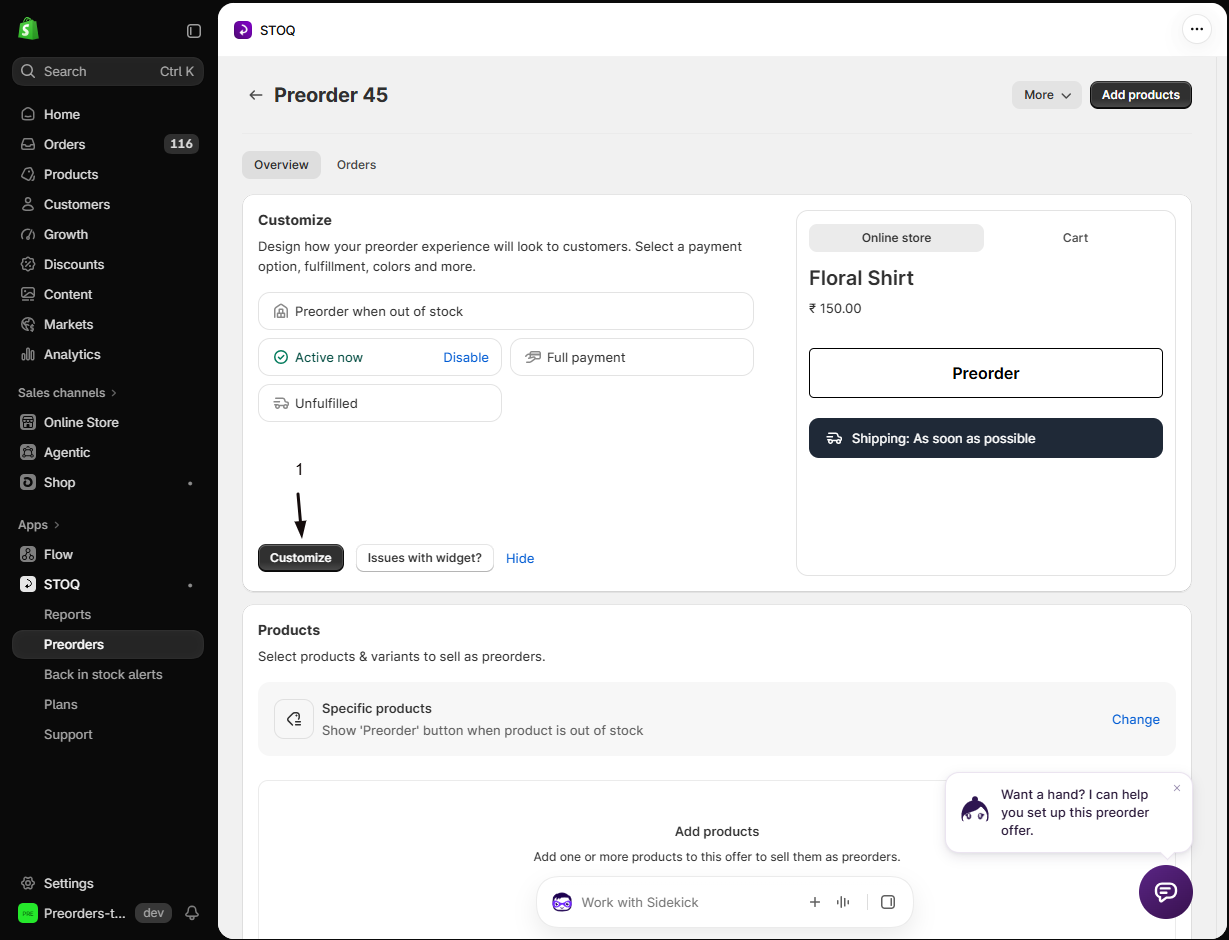Image resolution: width=1229 pixels, height=940 pixels.
Task: Click the Change link
Action: 1136,719
